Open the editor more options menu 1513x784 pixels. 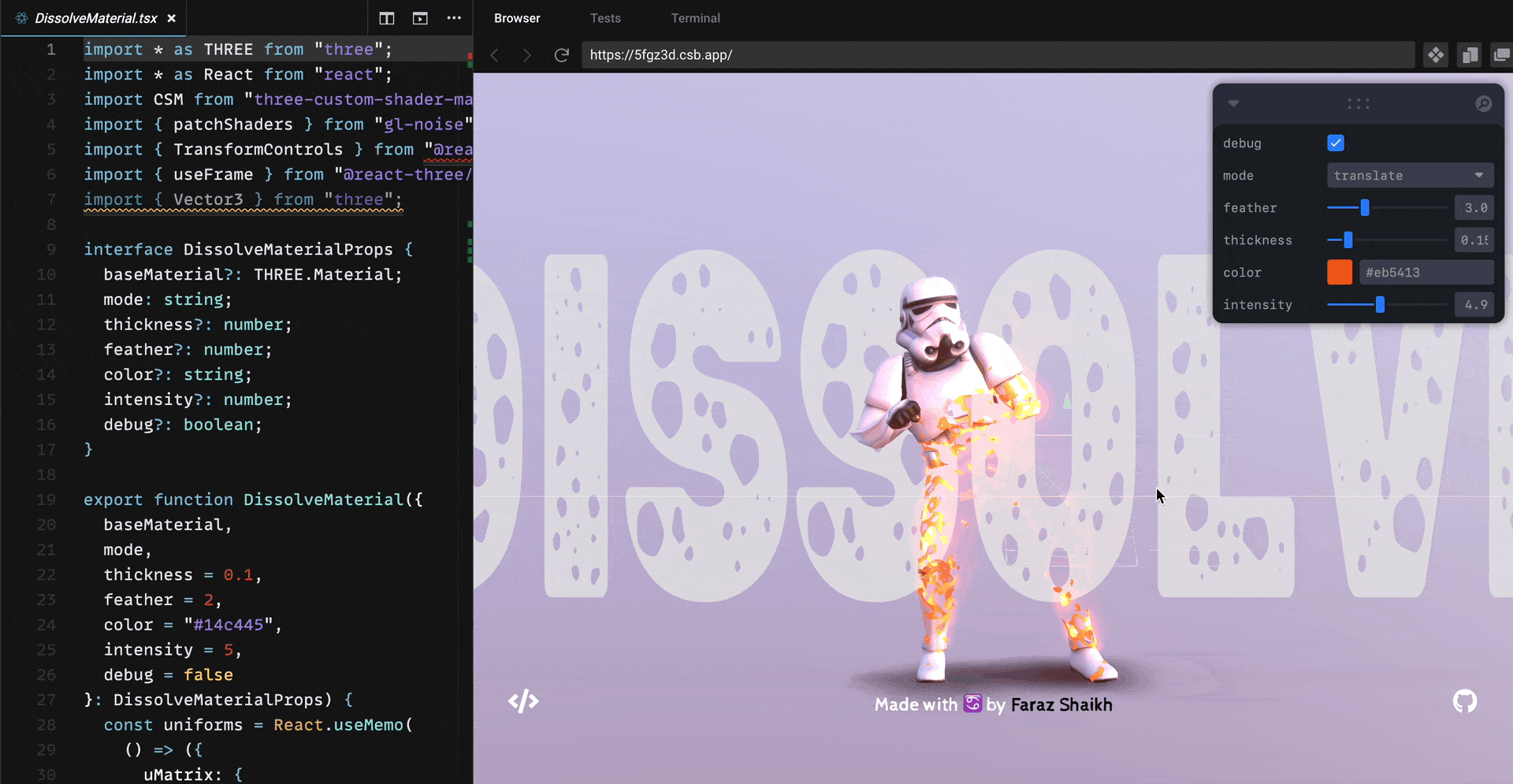point(454,18)
